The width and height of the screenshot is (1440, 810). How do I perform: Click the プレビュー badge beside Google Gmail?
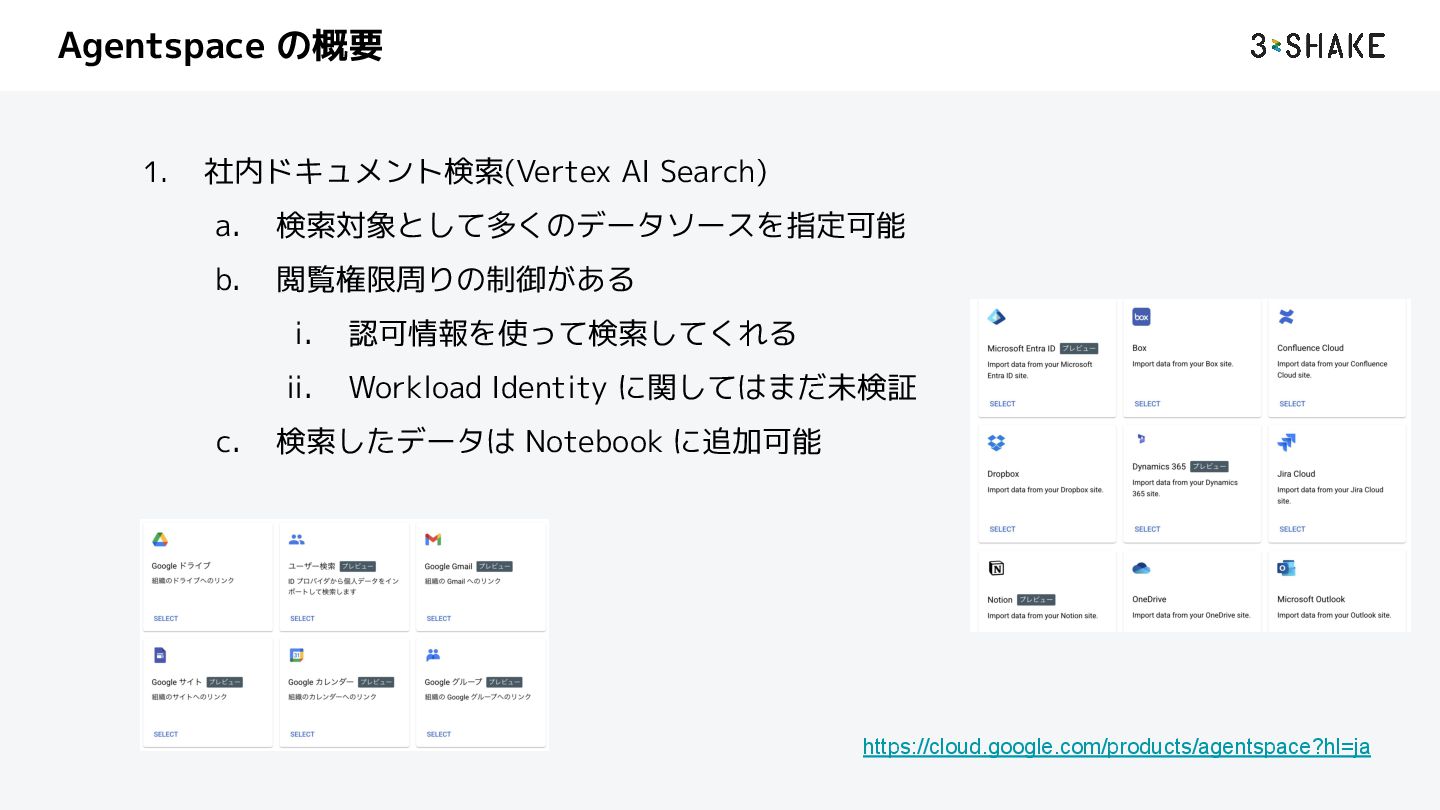click(x=494, y=566)
